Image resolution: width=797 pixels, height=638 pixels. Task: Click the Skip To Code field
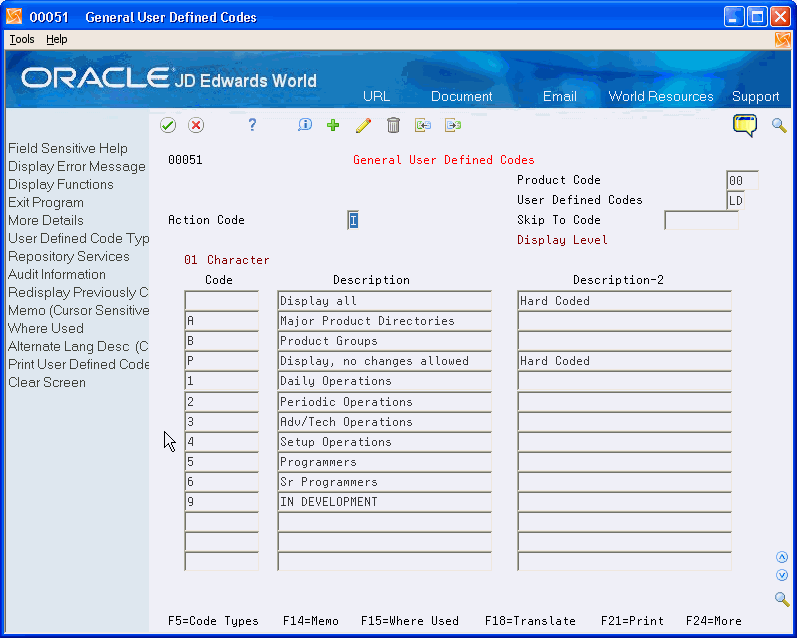point(701,221)
